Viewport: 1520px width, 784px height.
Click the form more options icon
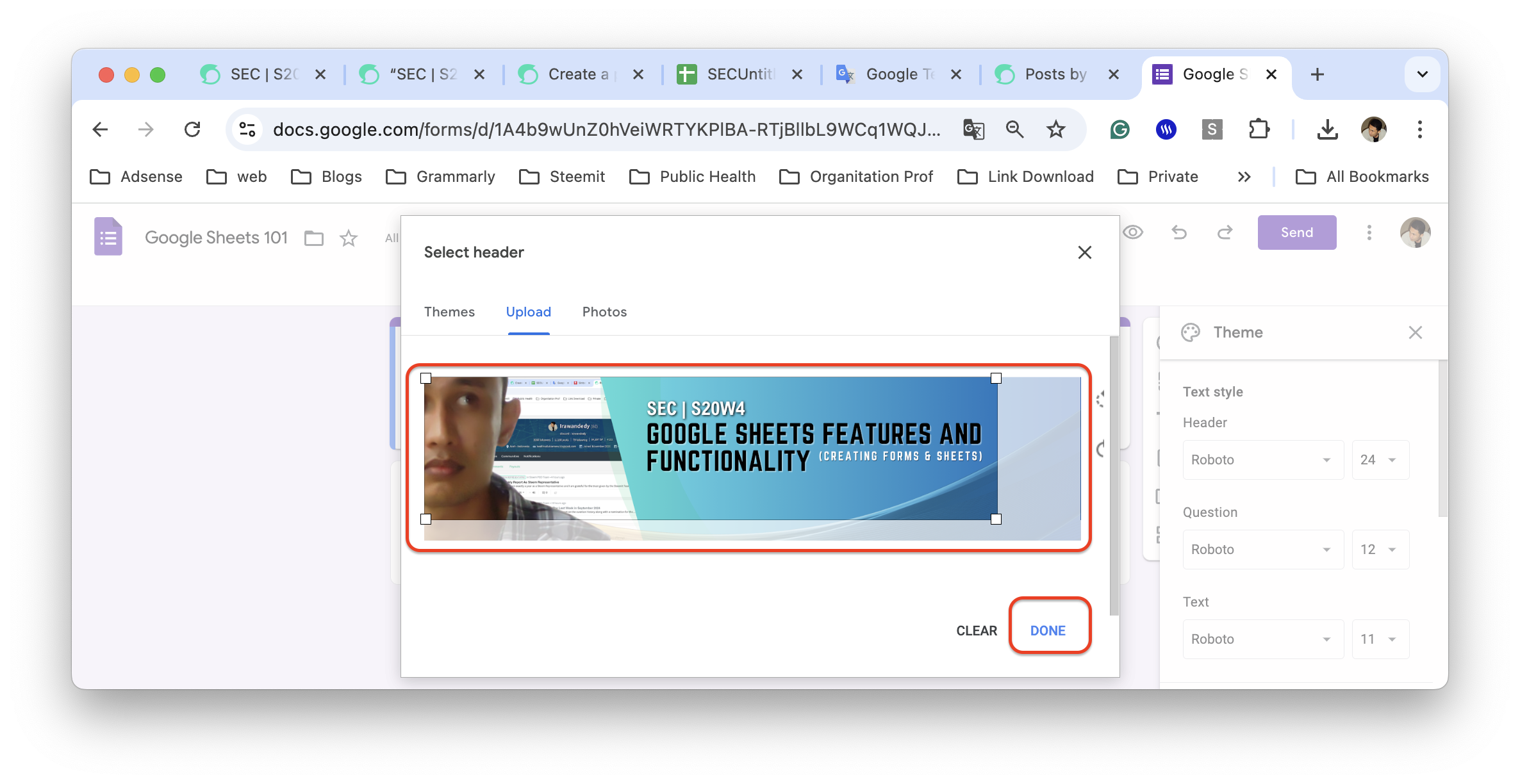point(1369,233)
